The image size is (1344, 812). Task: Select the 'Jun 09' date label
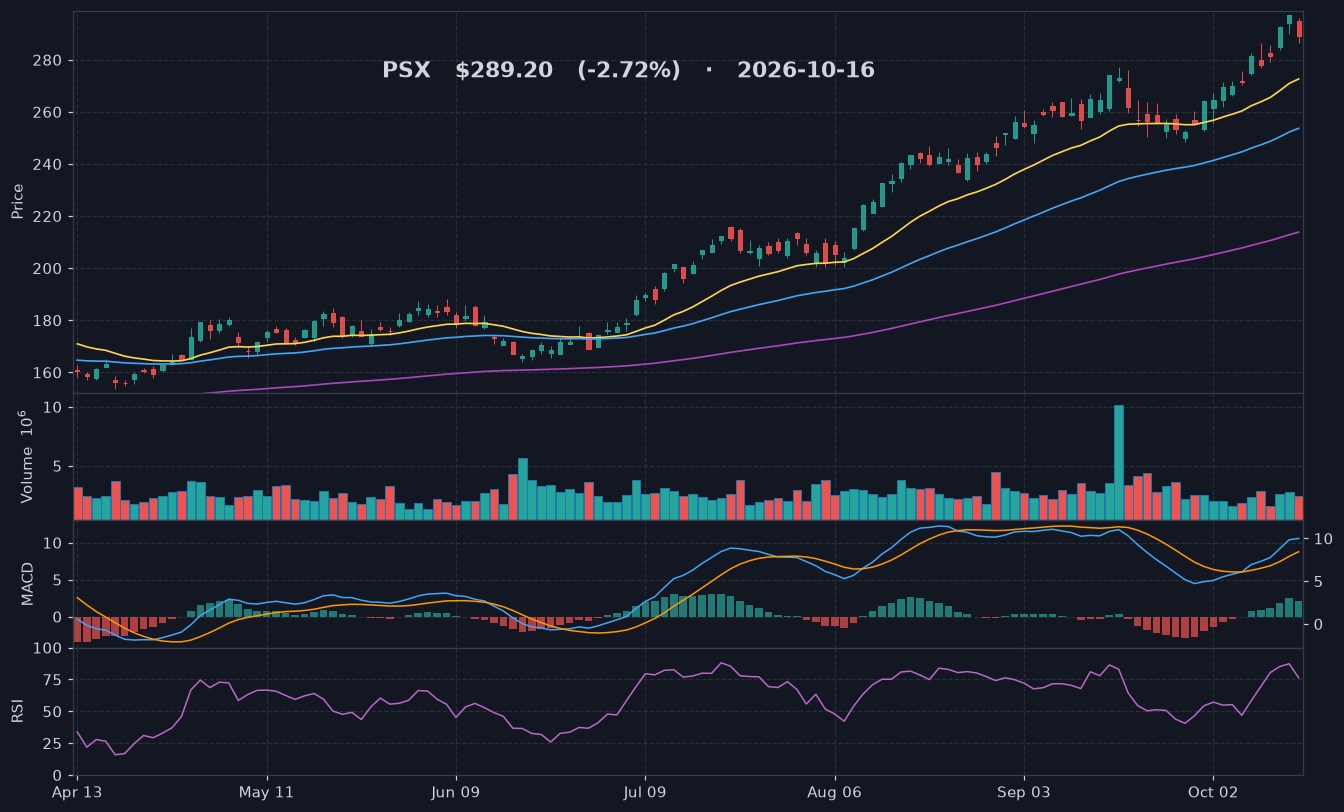[456, 792]
